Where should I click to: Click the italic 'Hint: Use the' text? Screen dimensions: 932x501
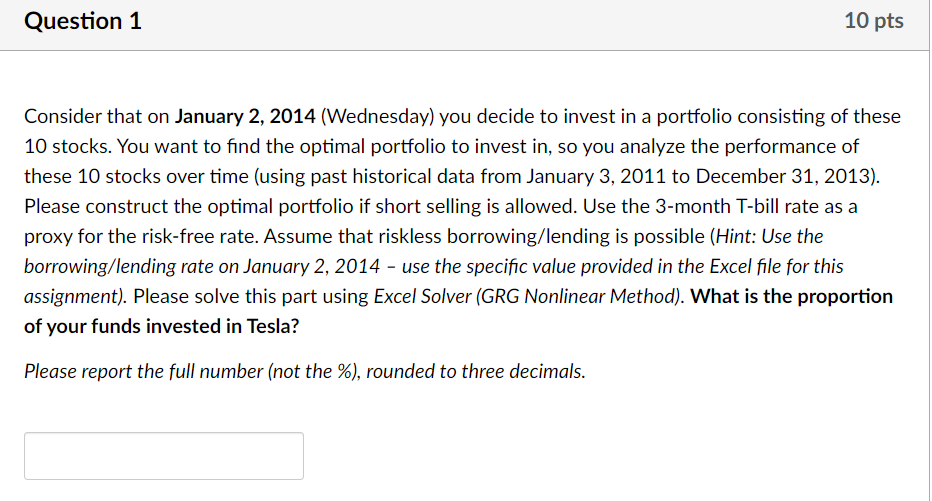tap(770, 236)
